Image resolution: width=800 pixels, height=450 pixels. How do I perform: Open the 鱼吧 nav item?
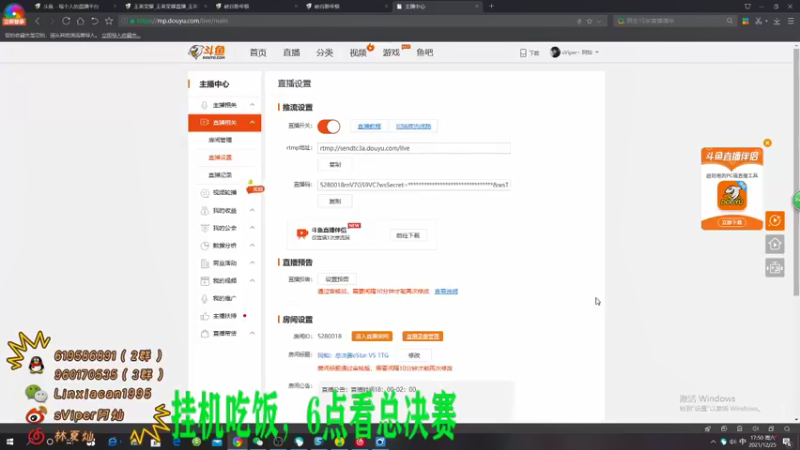pyautogui.click(x=424, y=53)
